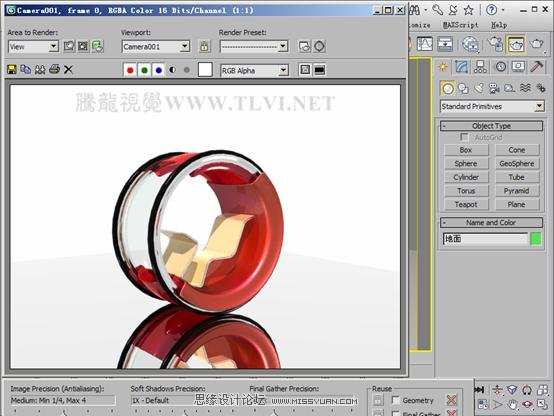
Task: Click the wrench key icon in title bar
Action: point(437,10)
